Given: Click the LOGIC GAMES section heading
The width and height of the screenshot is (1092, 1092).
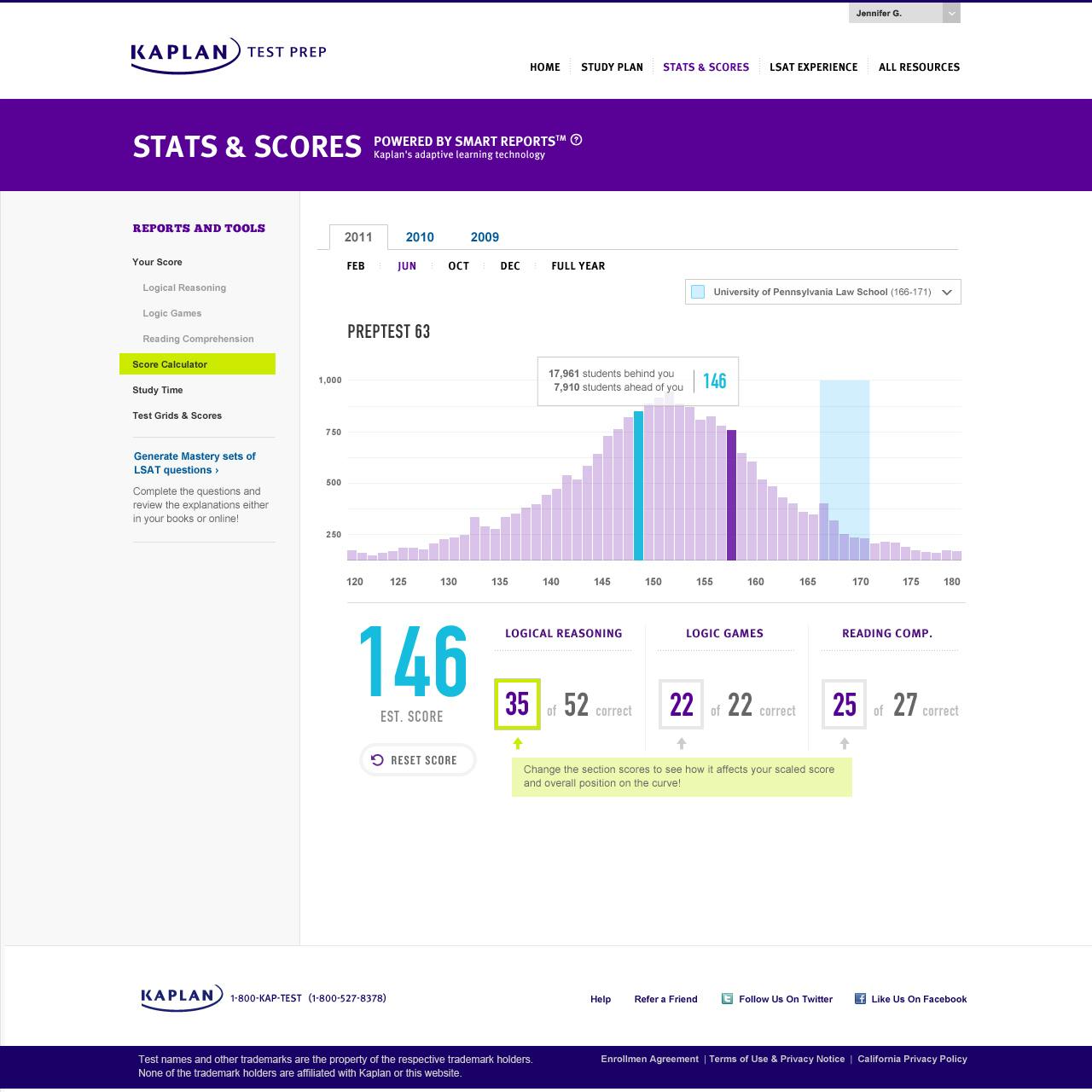Looking at the screenshot, I should tap(724, 633).
